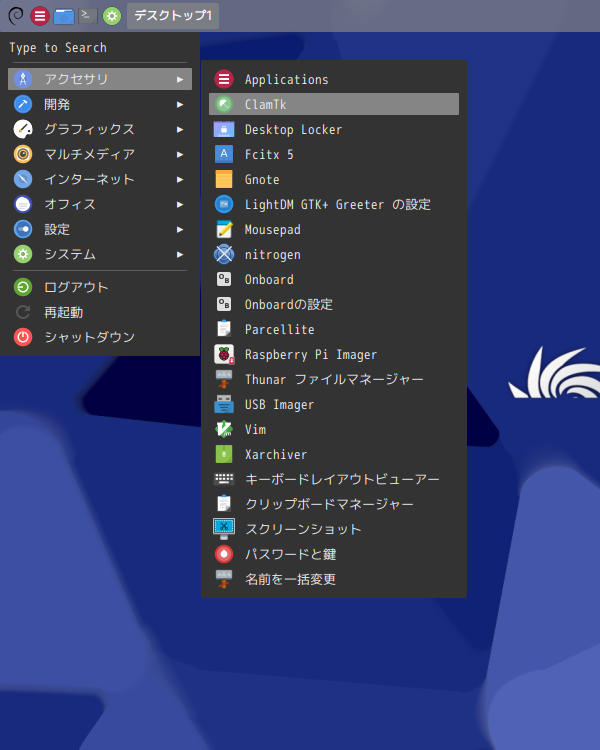Open the グラフィックス category

click(x=100, y=129)
